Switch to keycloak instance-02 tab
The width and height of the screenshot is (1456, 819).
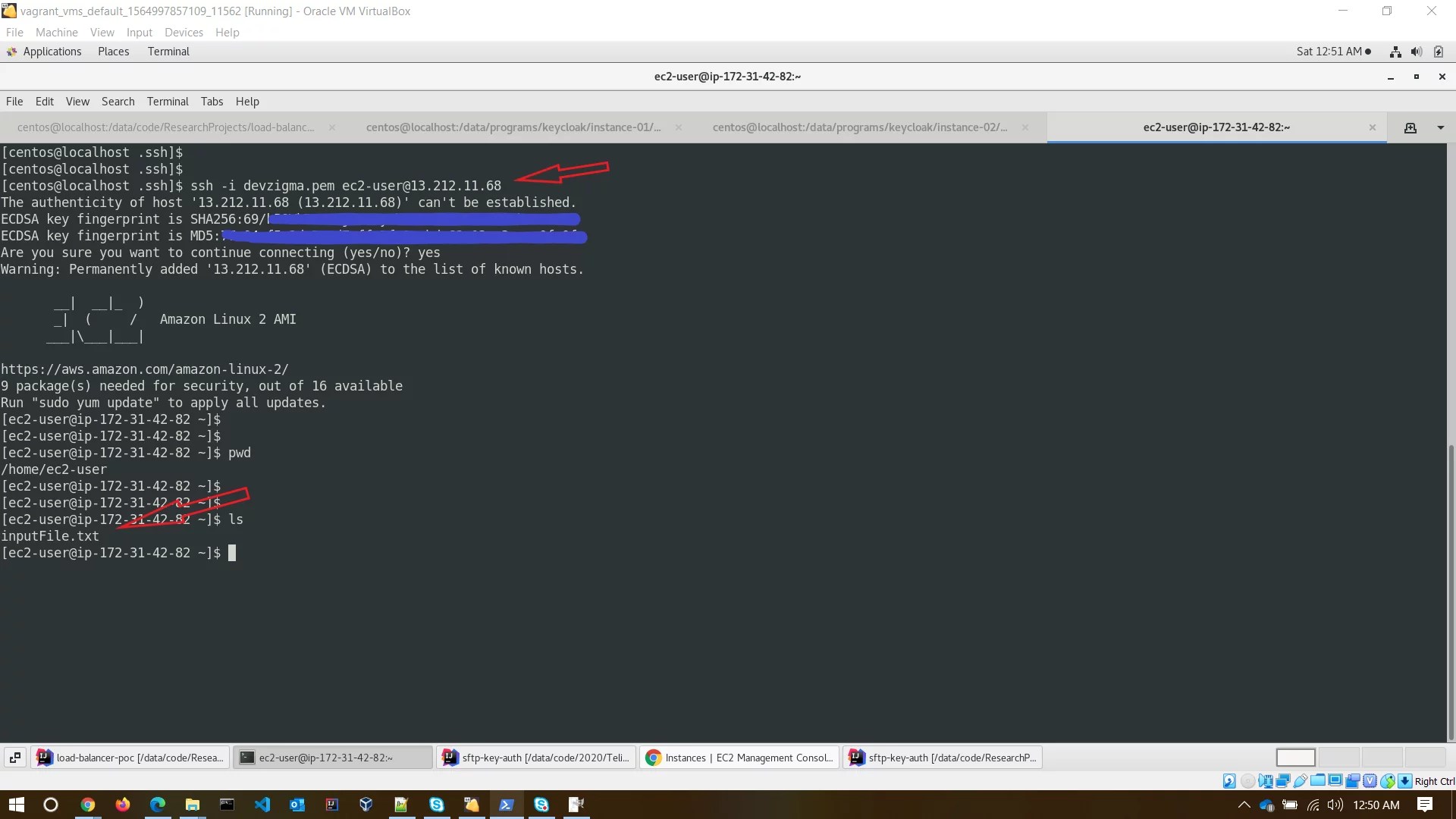pyautogui.click(x=859, y=127)
